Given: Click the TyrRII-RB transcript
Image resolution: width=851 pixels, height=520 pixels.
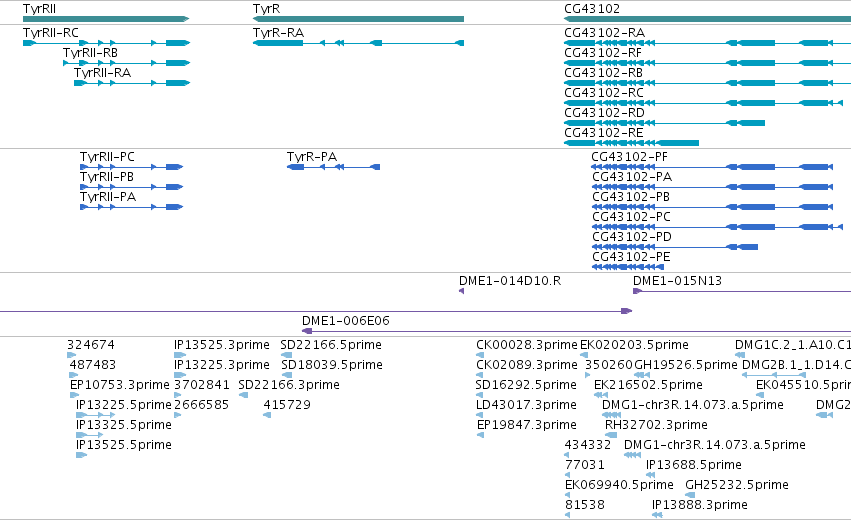Looking at the screenshot, I should click(x=126, y=63).
